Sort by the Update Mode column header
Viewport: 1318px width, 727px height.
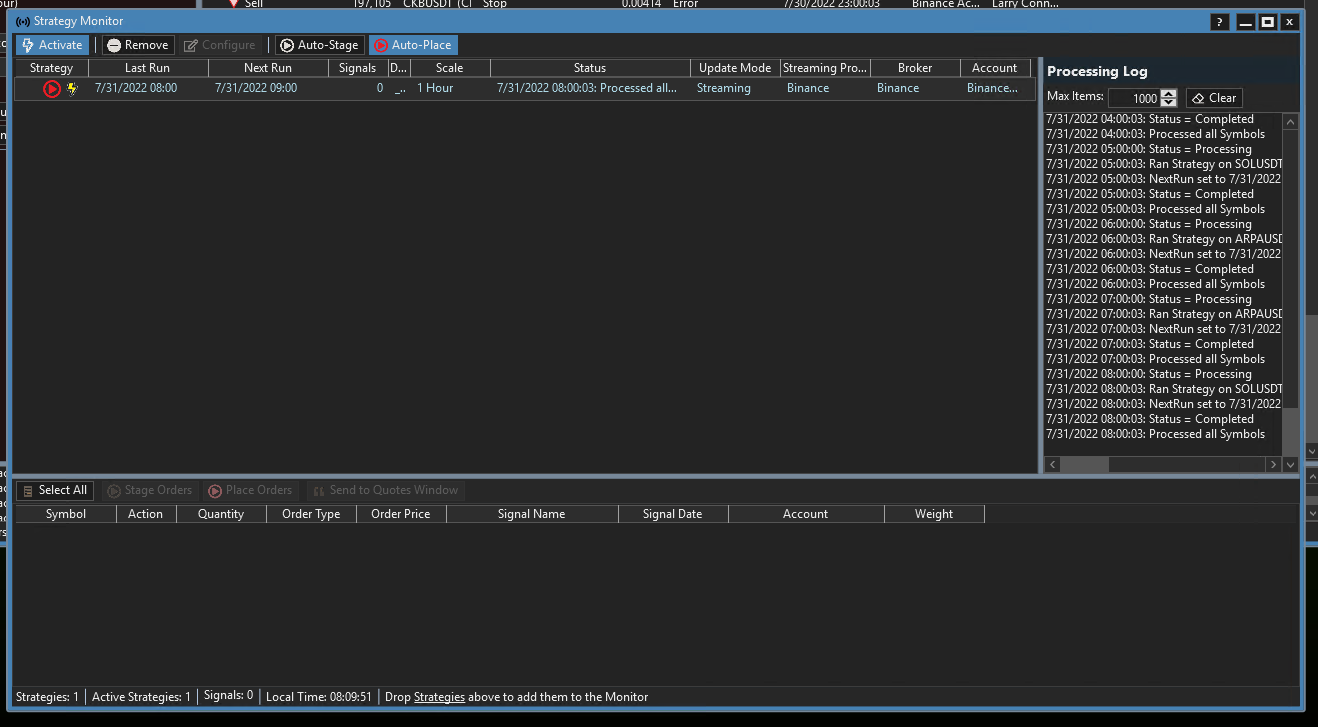click(x=735, y=68)
